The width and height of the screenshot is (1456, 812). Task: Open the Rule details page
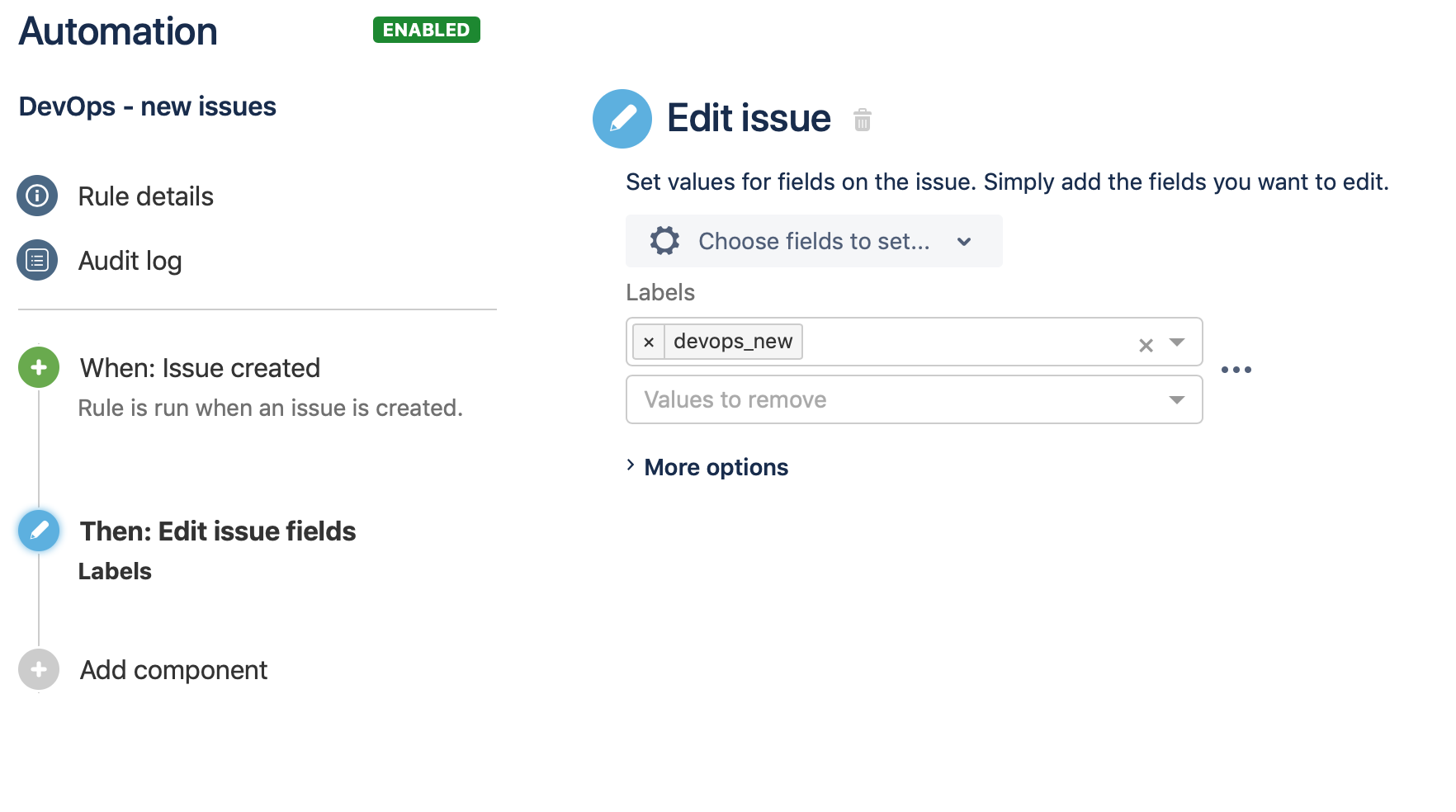(145, 196)
